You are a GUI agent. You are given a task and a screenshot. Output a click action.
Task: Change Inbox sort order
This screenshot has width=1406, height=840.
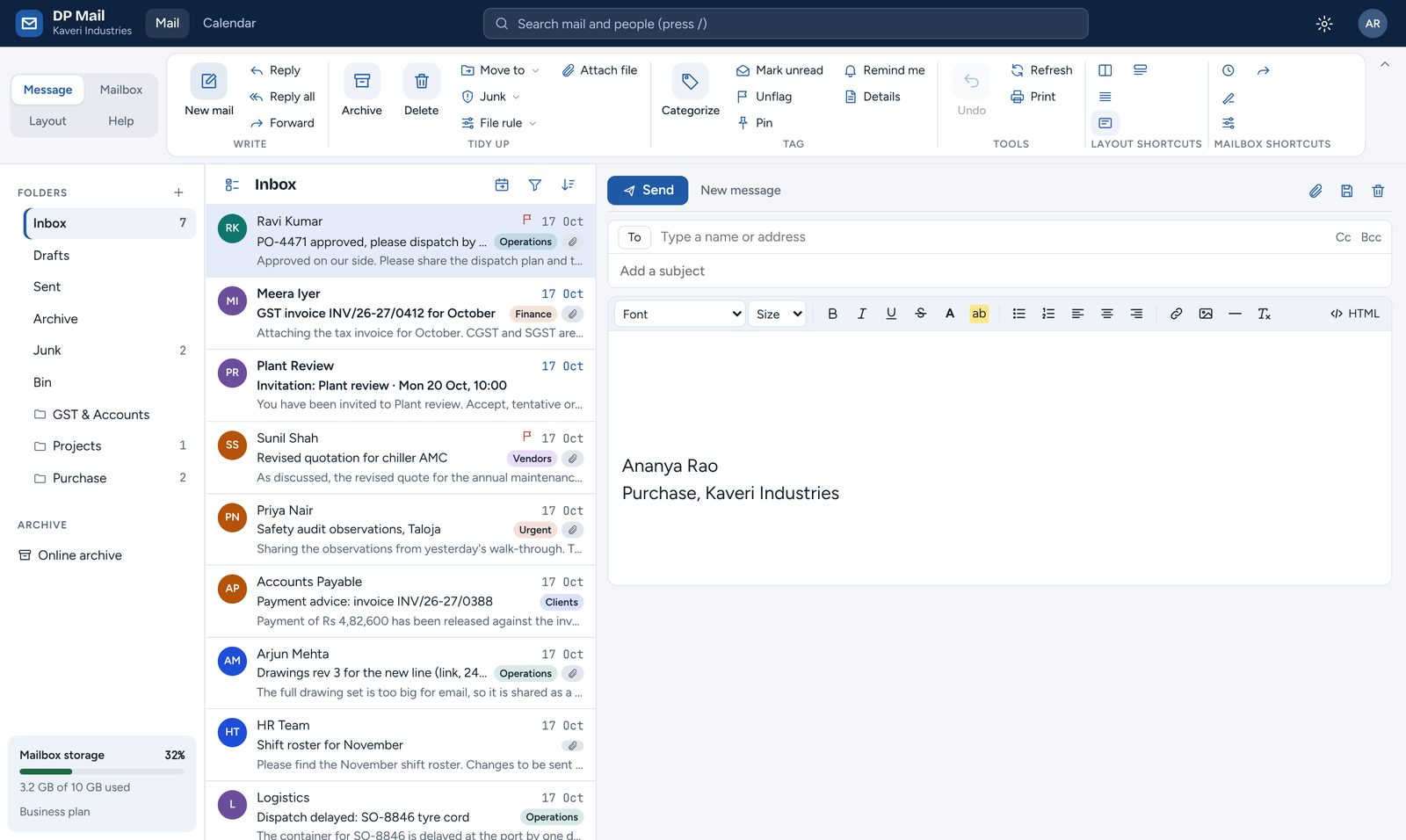pos(569,185)
